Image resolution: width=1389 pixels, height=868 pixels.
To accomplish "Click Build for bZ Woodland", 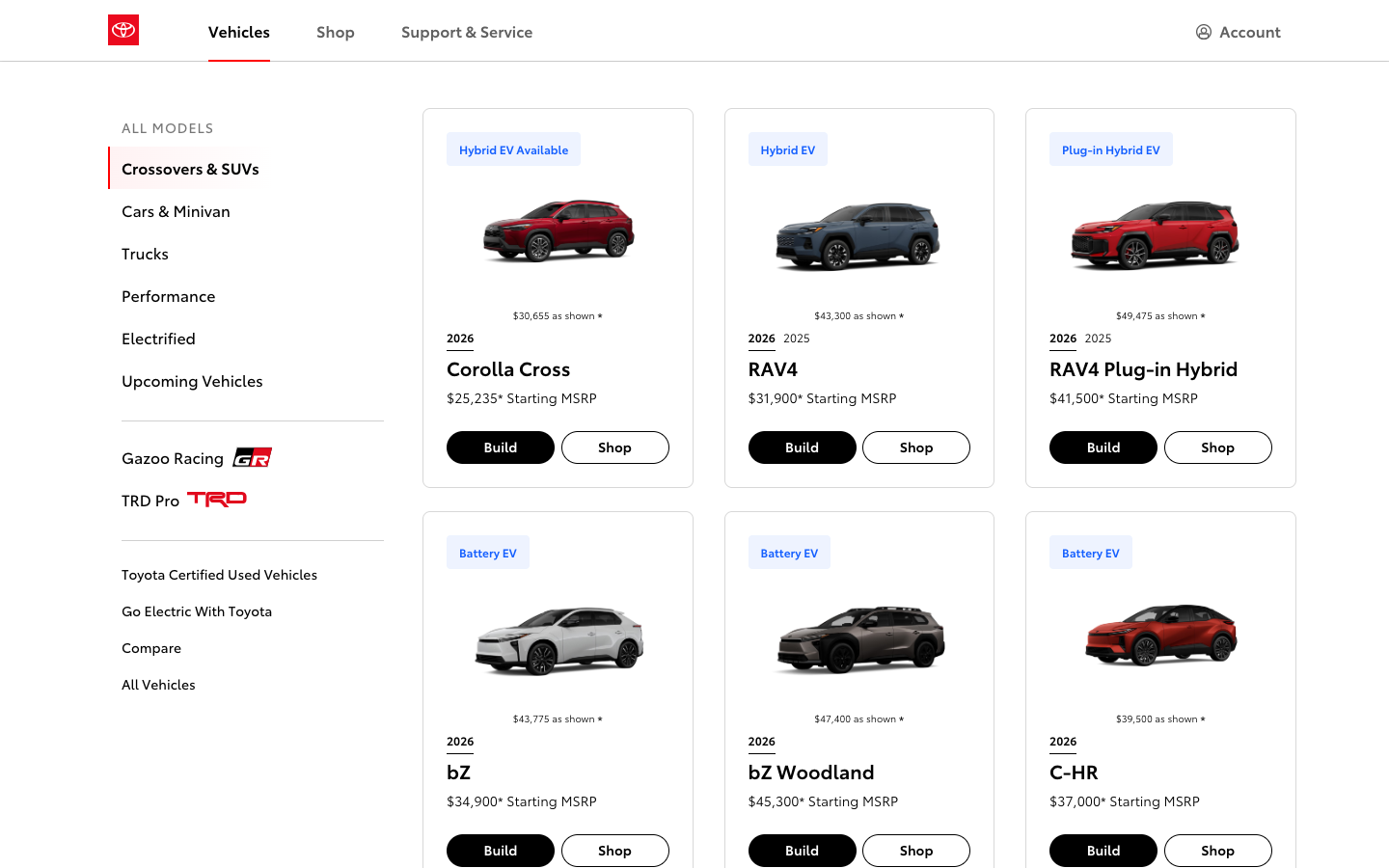I will click(x=803, y=851).
